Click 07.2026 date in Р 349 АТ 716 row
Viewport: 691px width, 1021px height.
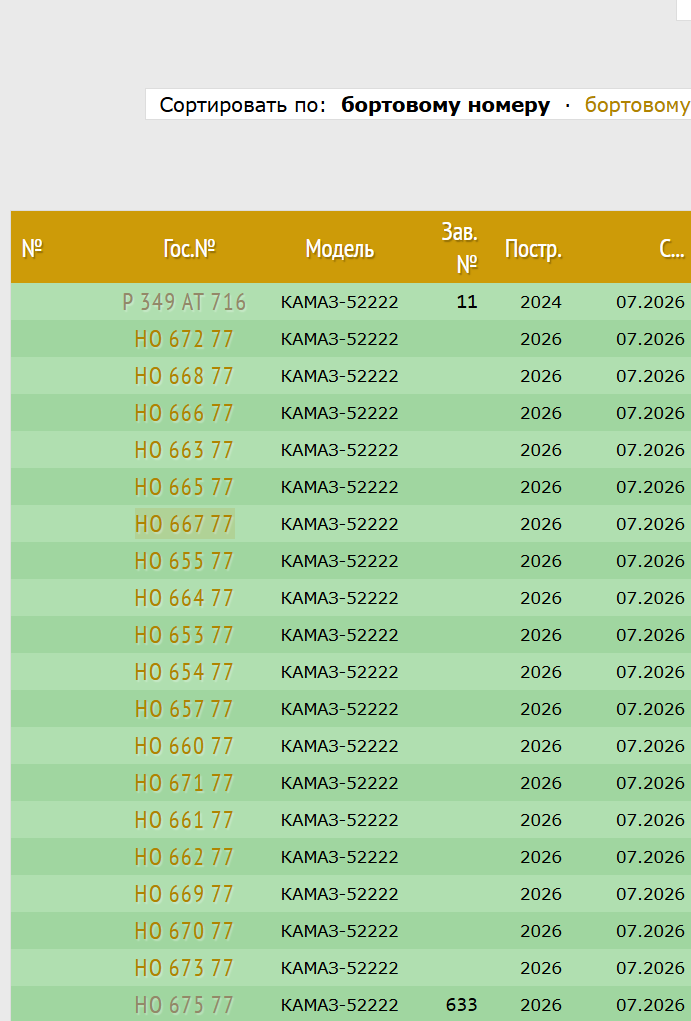point(651,302)
